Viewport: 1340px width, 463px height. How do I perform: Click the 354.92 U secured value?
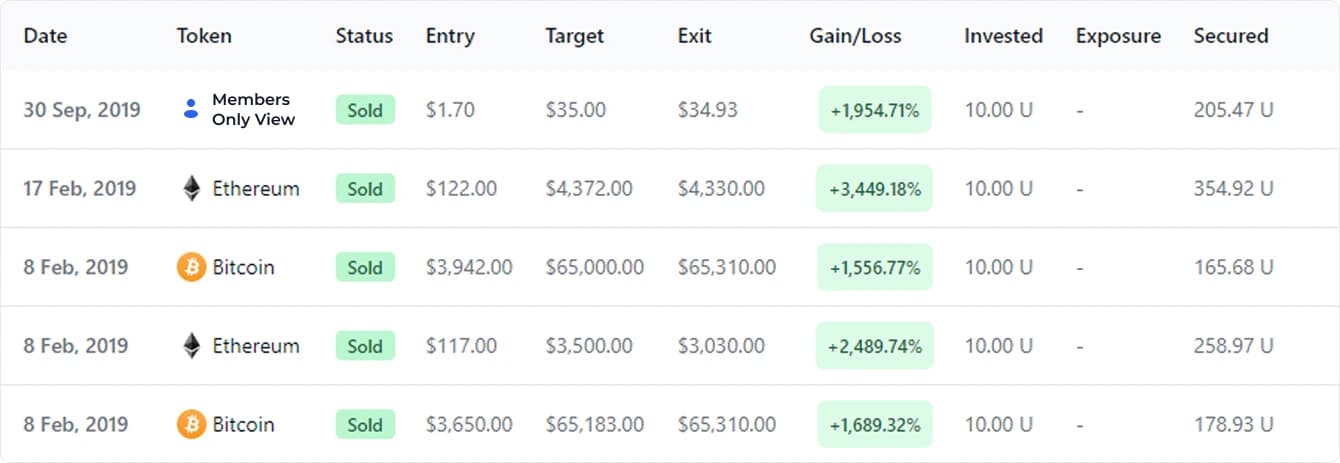click(x=1234, y=188)
